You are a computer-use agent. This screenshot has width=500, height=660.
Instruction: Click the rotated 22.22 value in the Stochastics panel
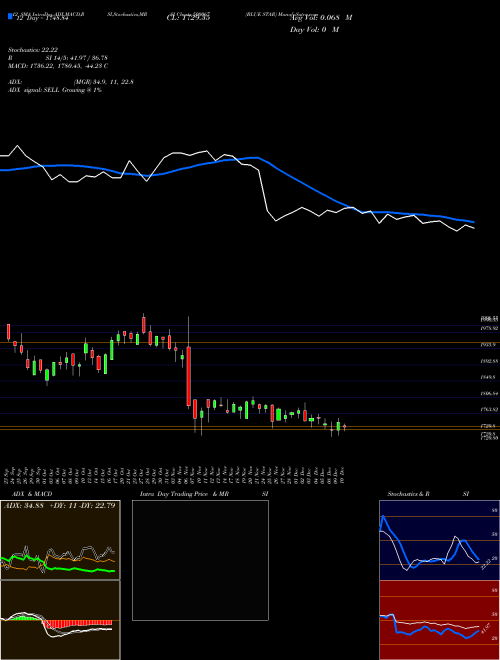coord(486,564)
